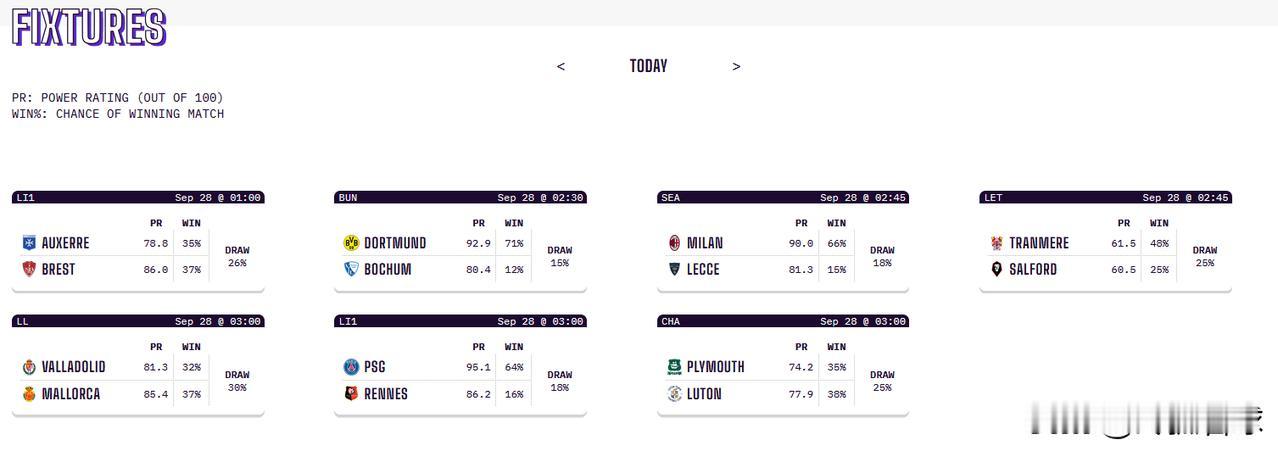Click the Bochum club crest
The width and height of the screenshot is (1278, 451).
click(x=351, y=269)
